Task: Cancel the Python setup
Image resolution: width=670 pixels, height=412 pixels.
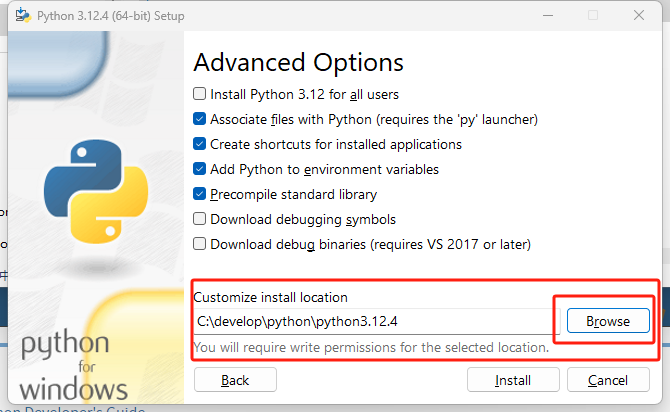Action: (608, 380)
